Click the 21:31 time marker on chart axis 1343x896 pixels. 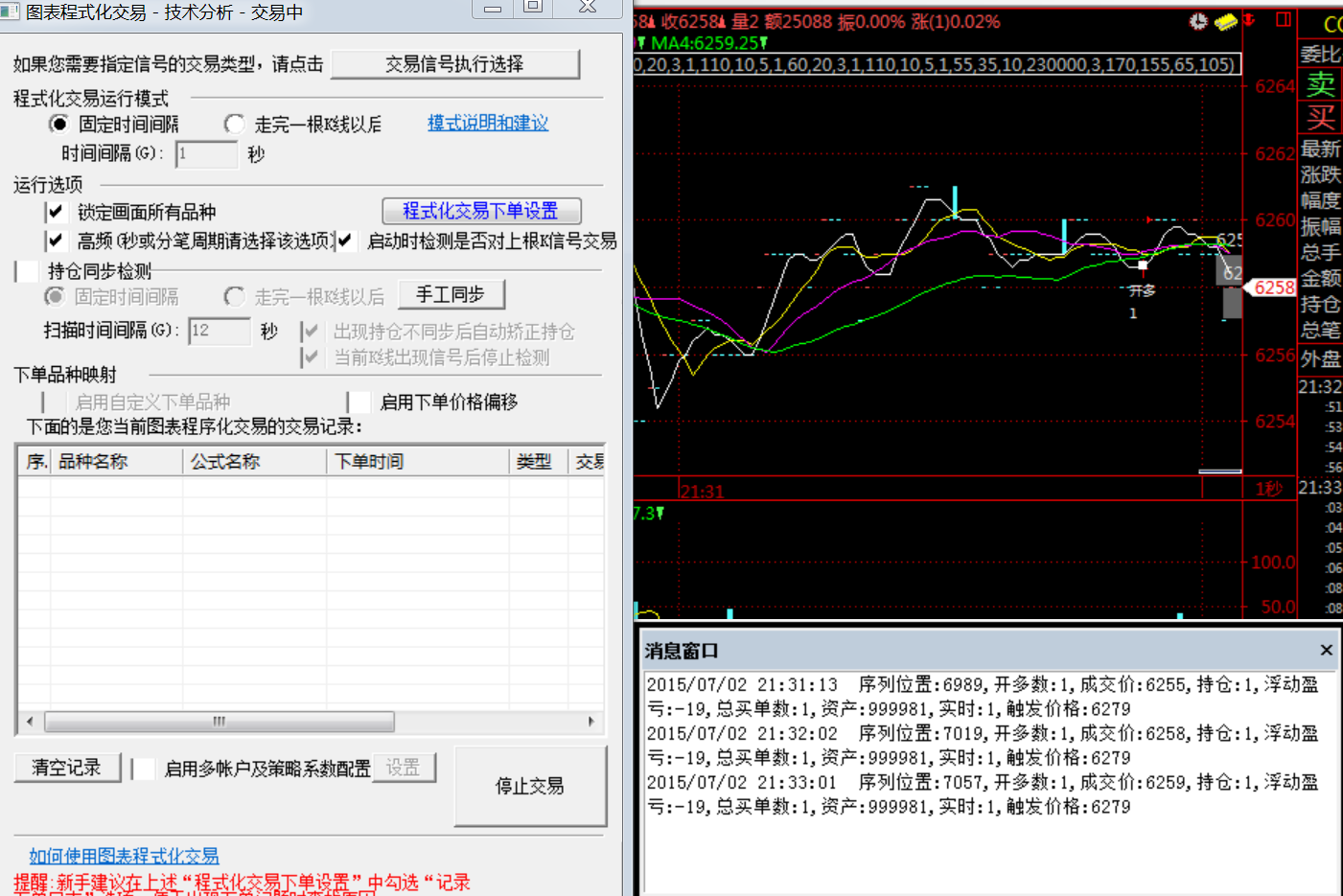click(x=702, y=491)
